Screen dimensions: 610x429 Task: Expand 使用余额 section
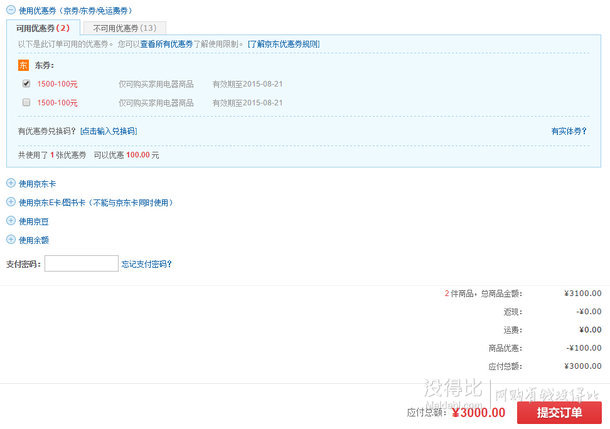11,240
